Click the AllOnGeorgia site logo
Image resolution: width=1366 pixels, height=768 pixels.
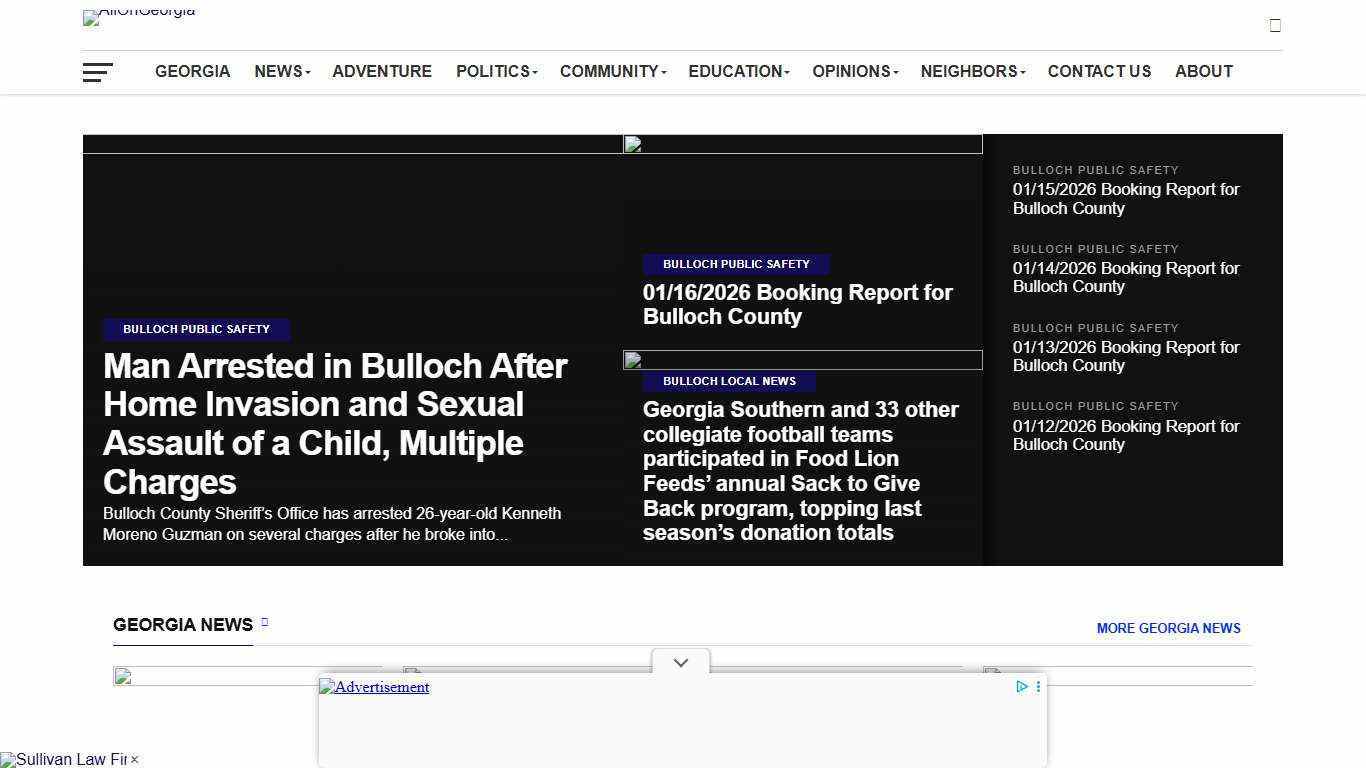tap(138, 17)
